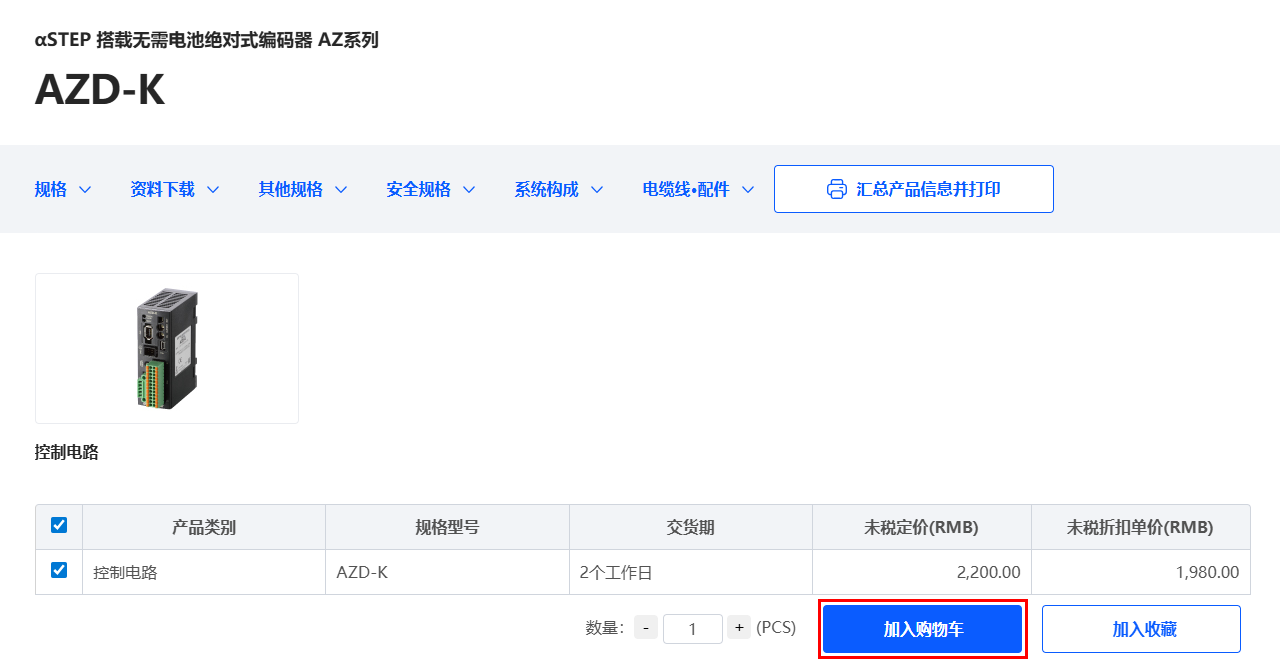Viewport: 1280px width, 668px height.
Task: Expand the 规格 dropdown chevron
Action: (85, 190)
